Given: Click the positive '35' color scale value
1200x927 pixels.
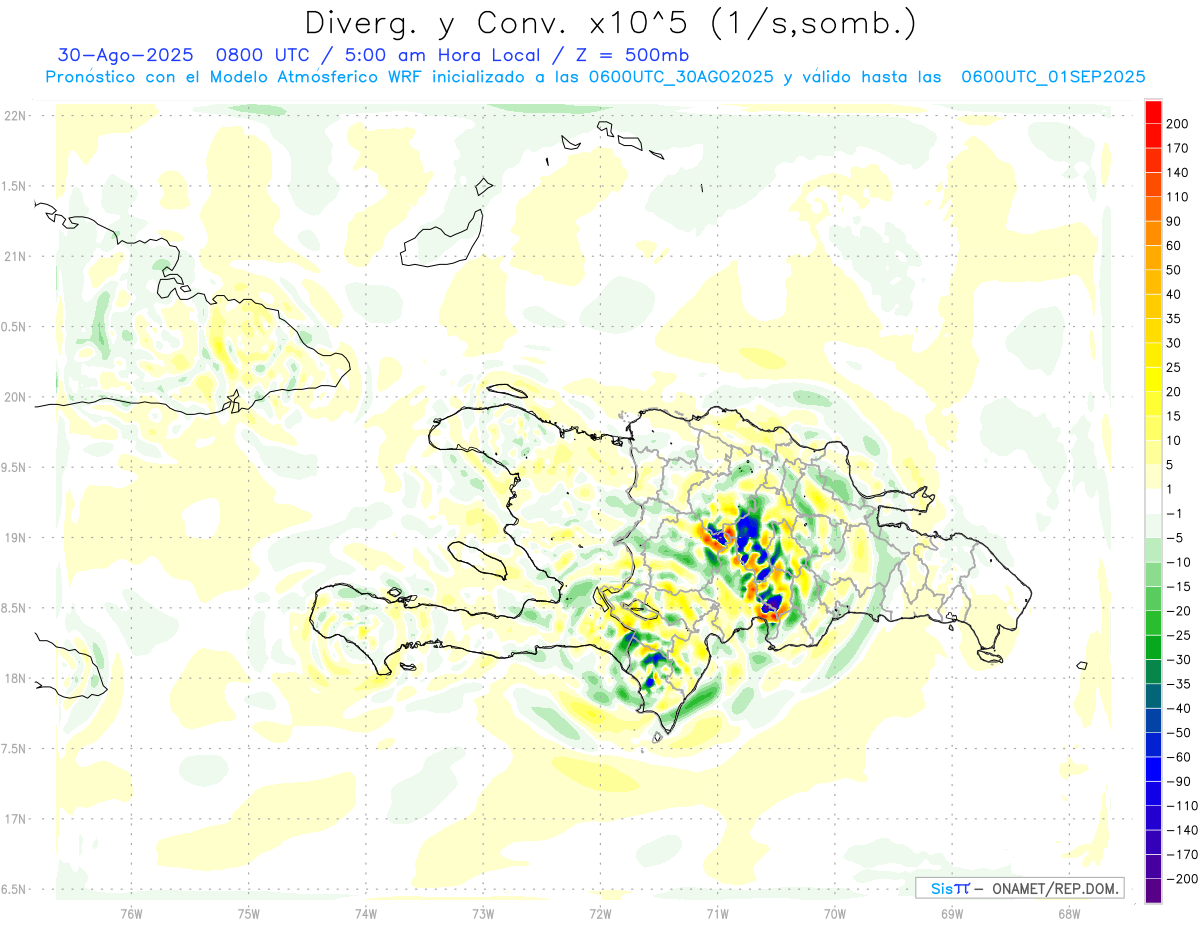Looking at the screenshot, I should (x=1175, y=318).
